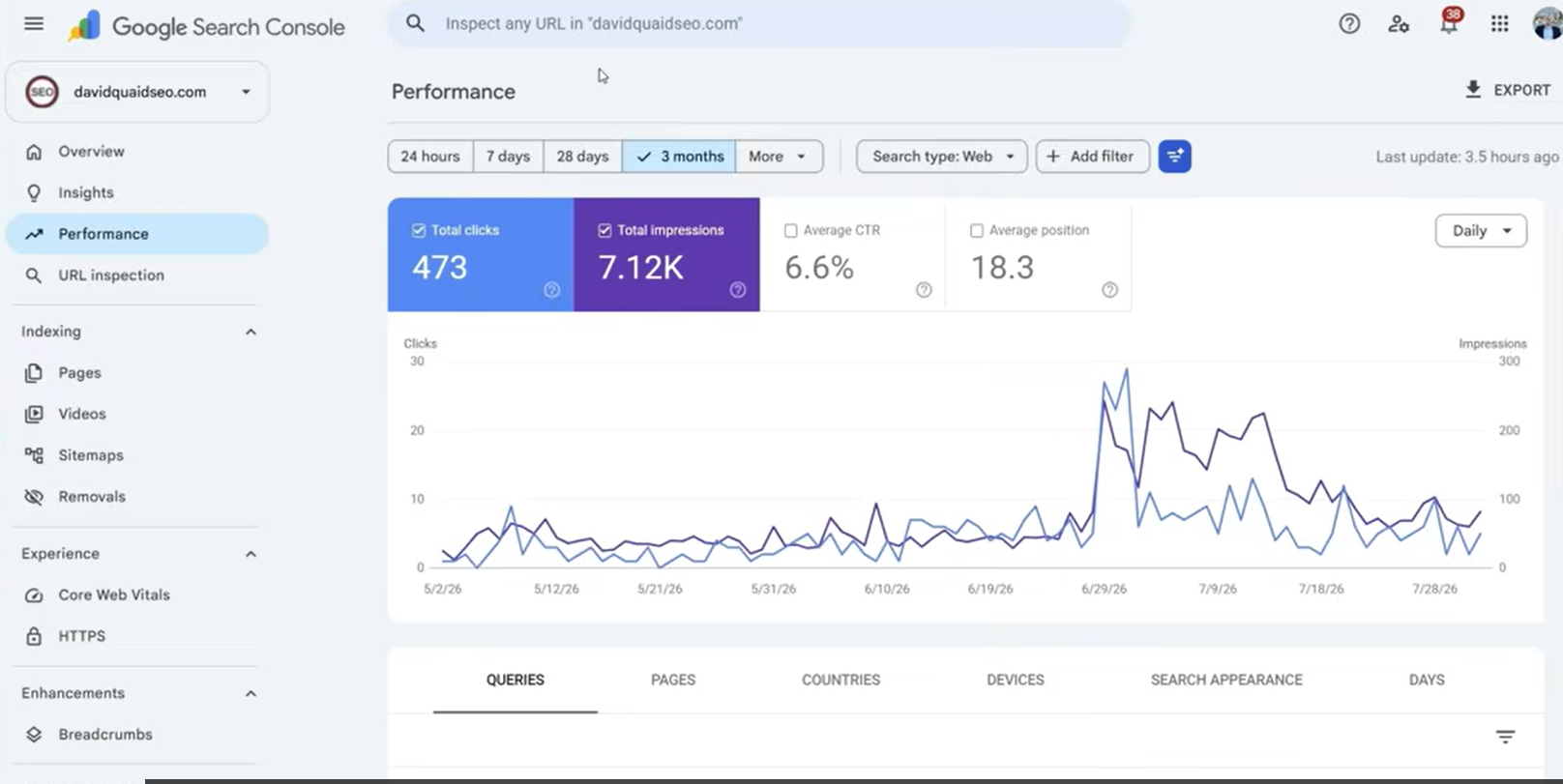
Task: Open Insights in the sidebar
Action: (137, 193)
